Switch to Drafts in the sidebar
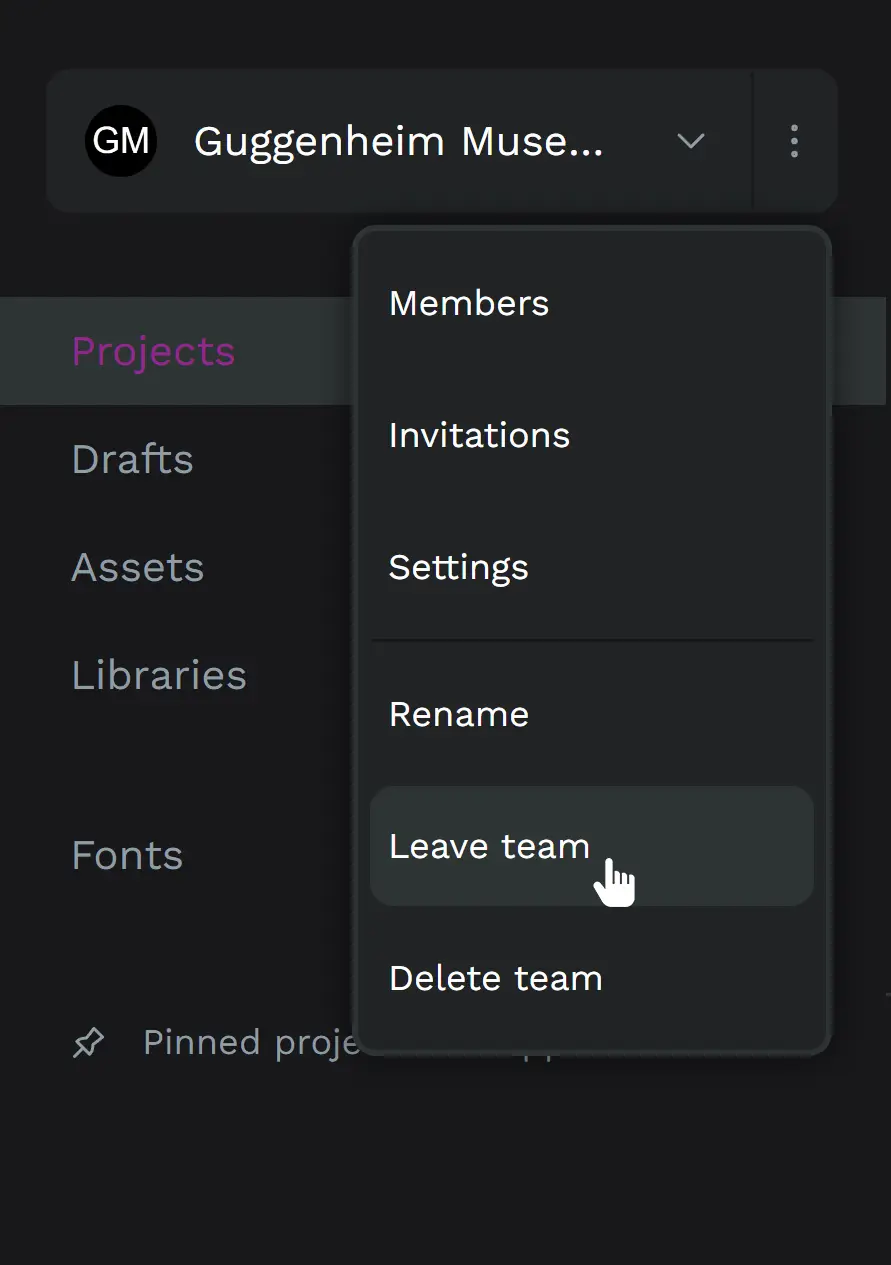 pyautogui.click(x=132, y=459)
